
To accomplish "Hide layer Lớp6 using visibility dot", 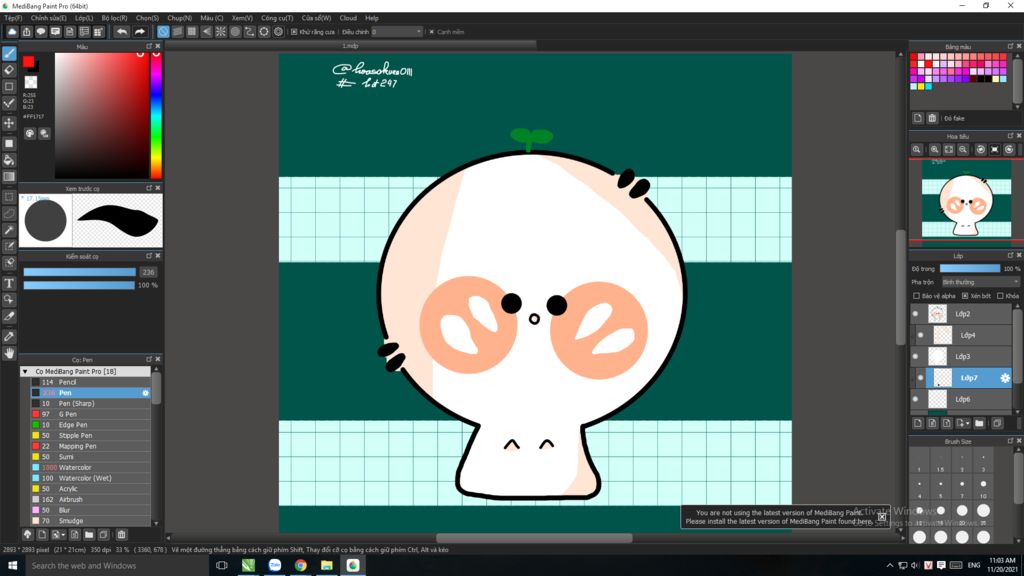I will pos(915,399).
